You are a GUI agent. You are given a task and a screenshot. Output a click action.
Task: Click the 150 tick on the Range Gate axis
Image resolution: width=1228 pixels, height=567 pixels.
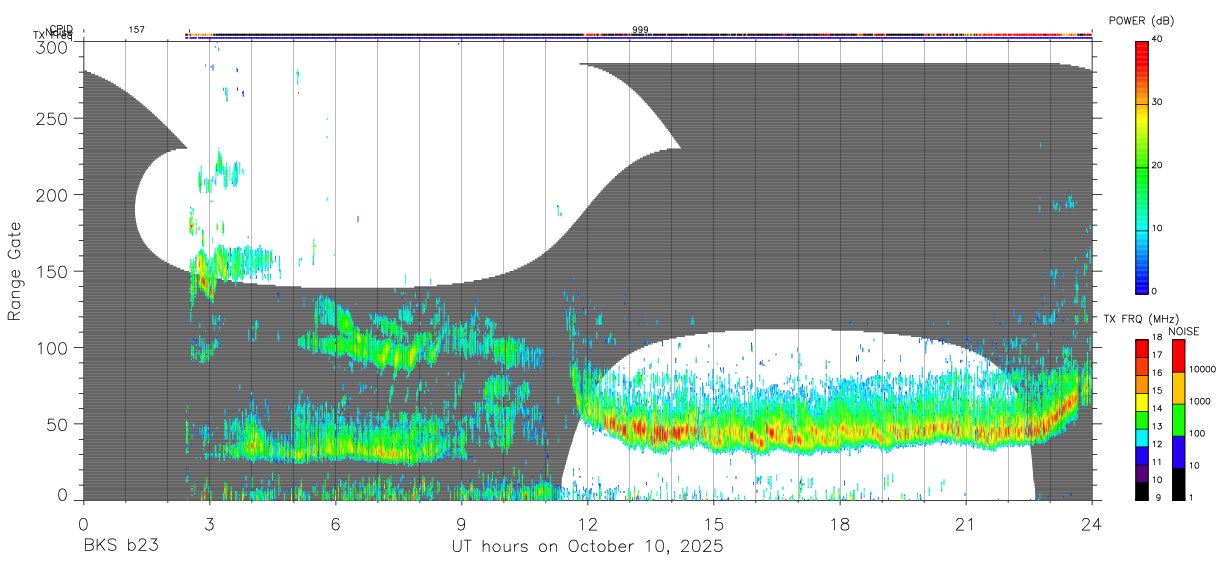pyautogui.click(x=53, y=271)
